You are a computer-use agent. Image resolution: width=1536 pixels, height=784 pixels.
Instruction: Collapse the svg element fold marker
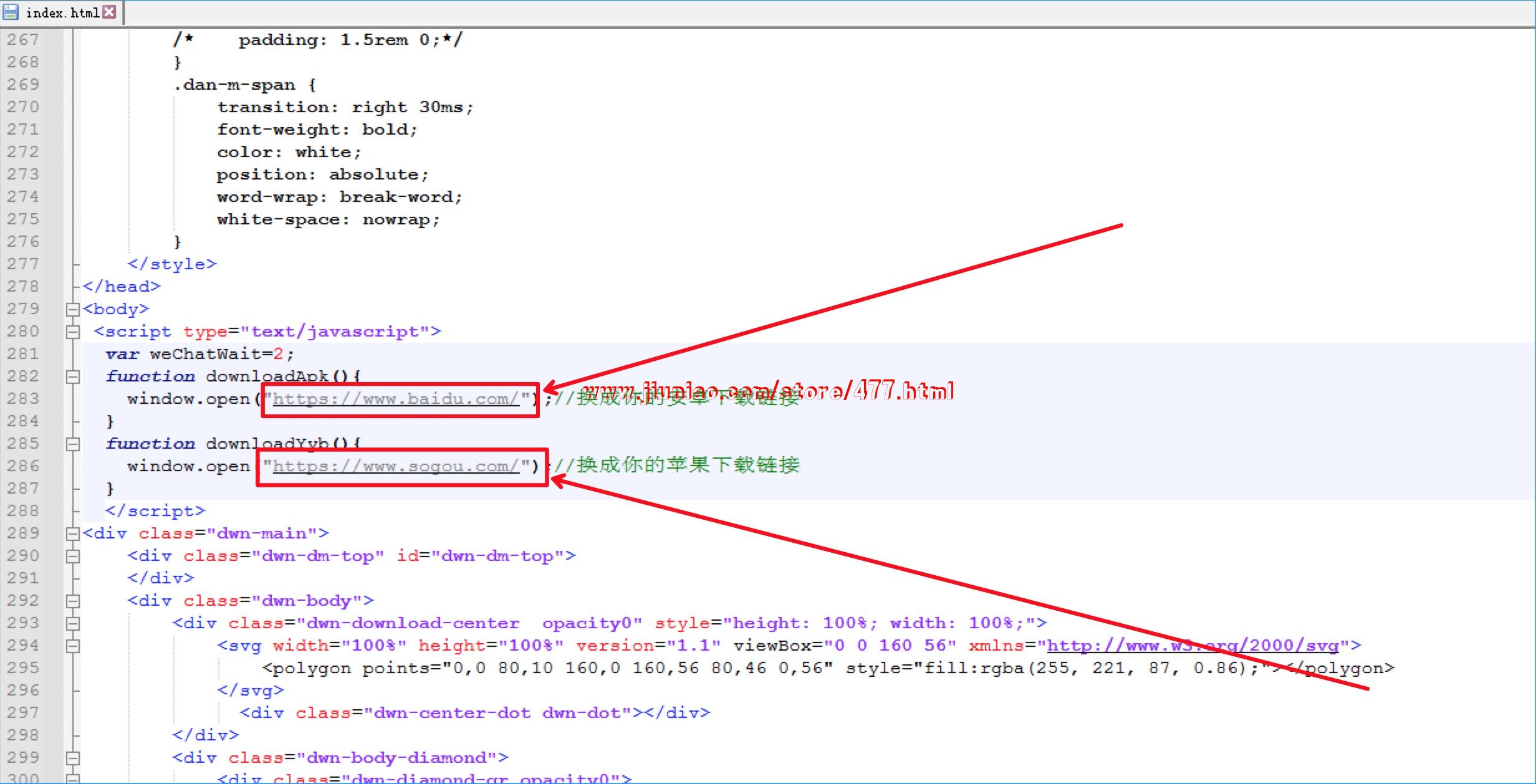73,646
